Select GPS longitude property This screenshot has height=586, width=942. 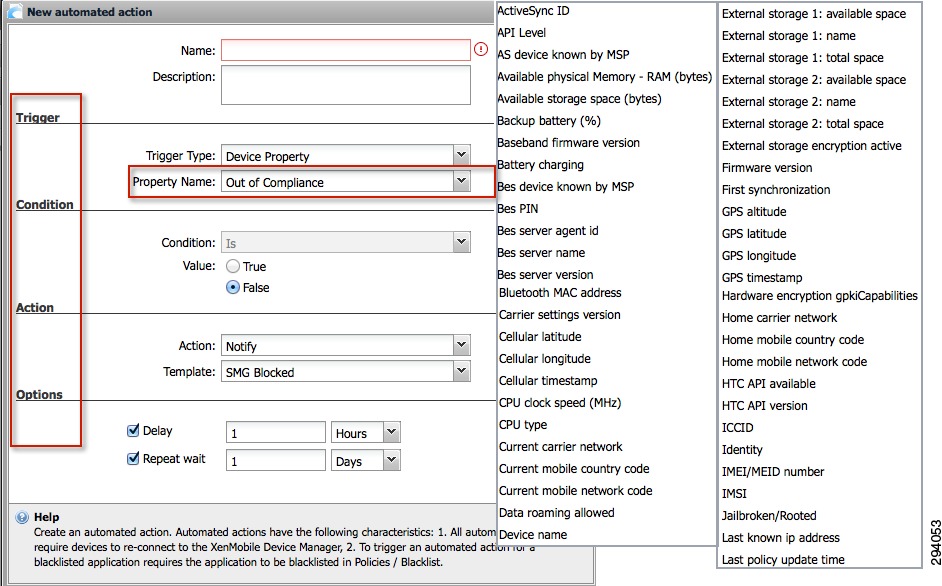click(x=759, y=256)
